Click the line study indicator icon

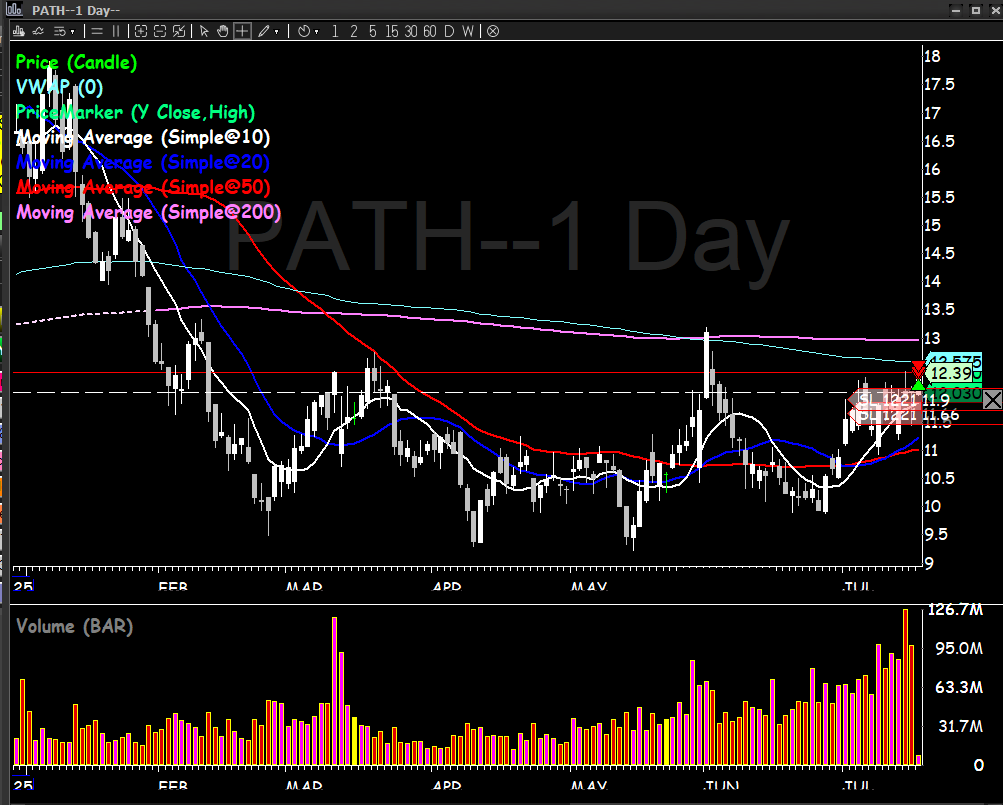(38, 31)
